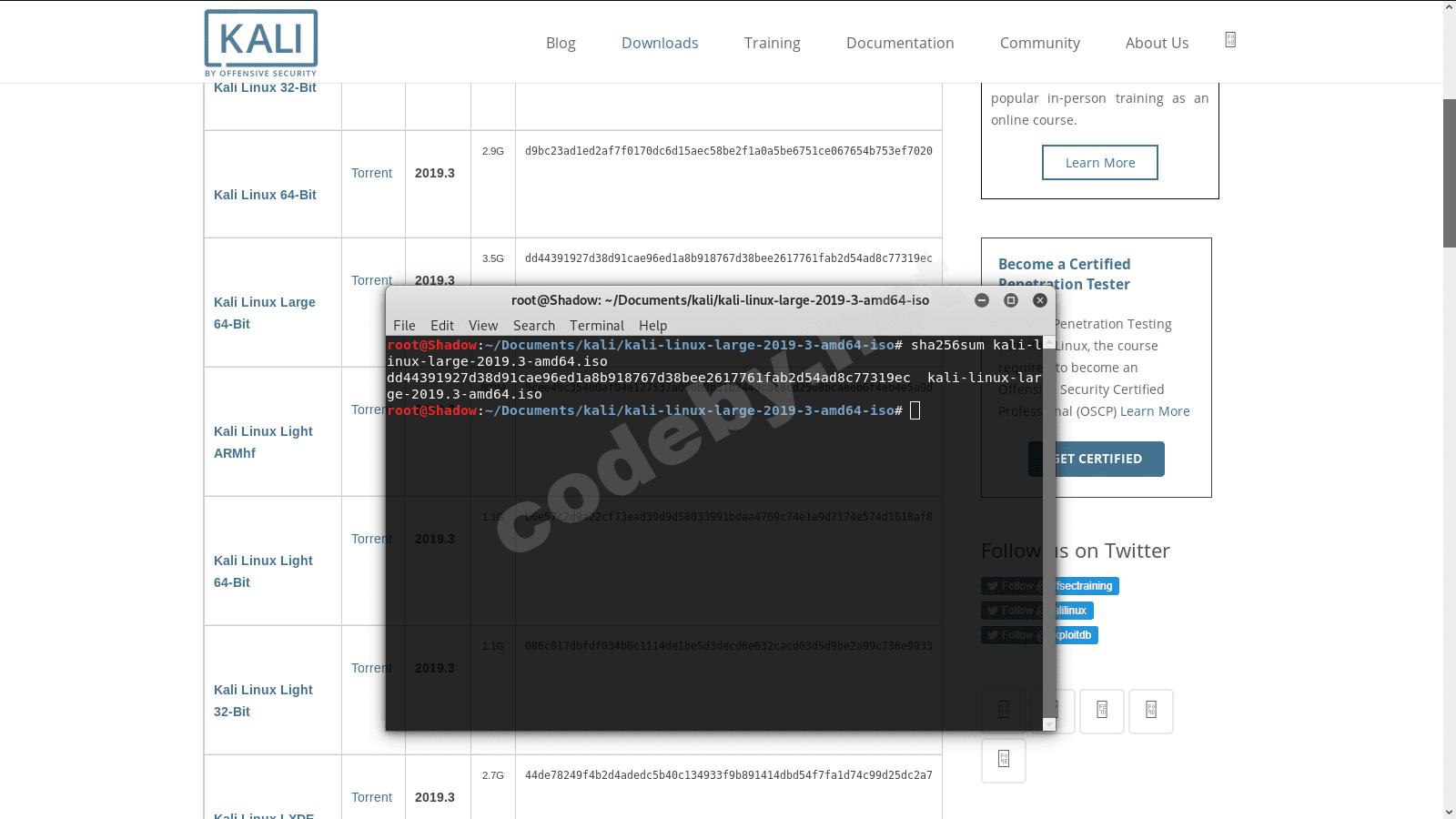Click the Twitter bird icon on @exploitdb button
This screenshot has height=819, width=1456.
tap(992, 634)
